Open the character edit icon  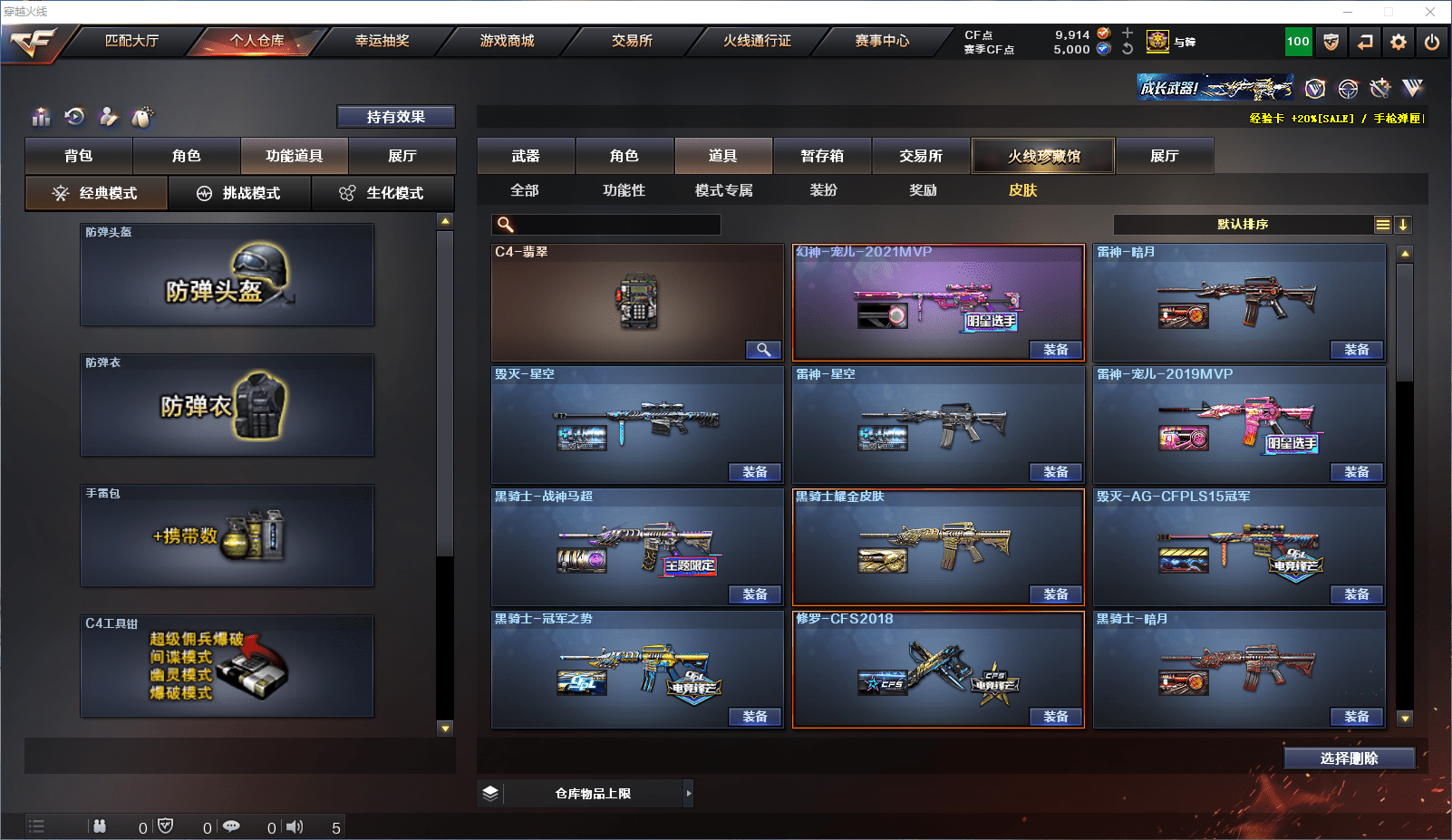click(109, 117)
